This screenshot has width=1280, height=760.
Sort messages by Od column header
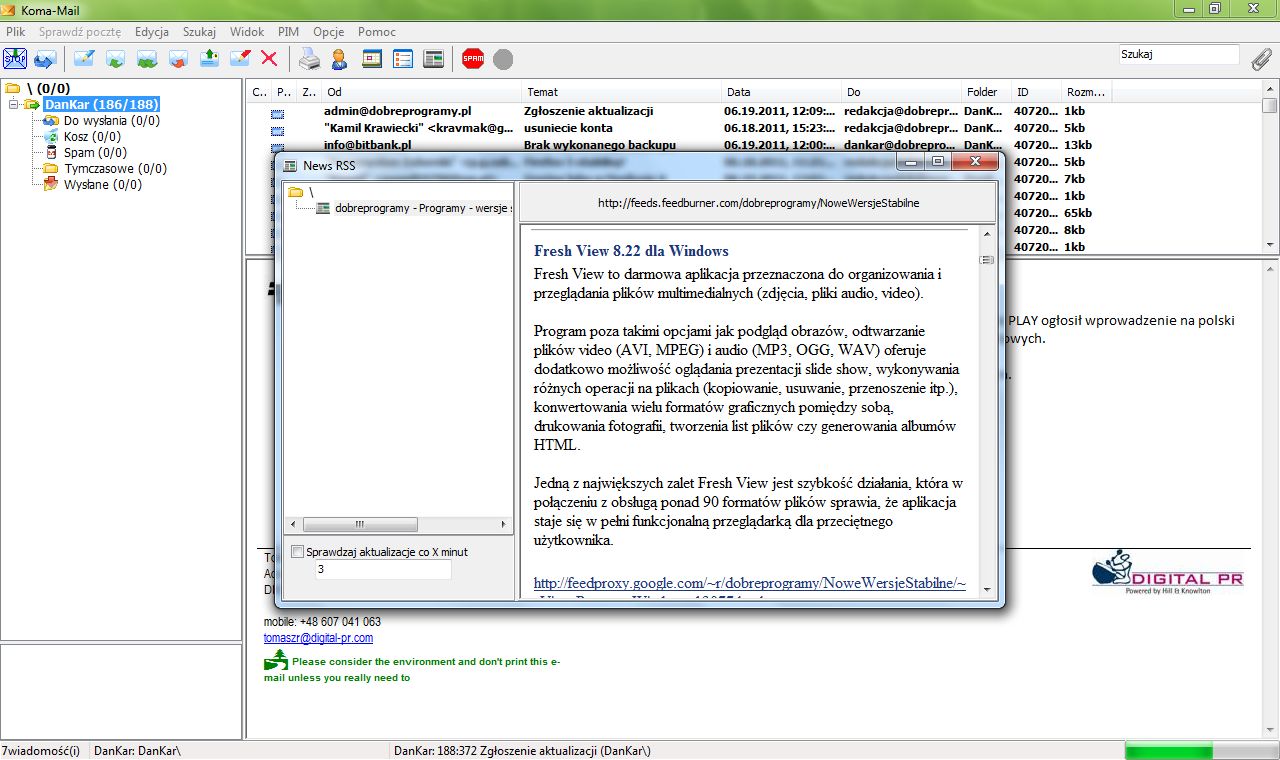[421, 92]
